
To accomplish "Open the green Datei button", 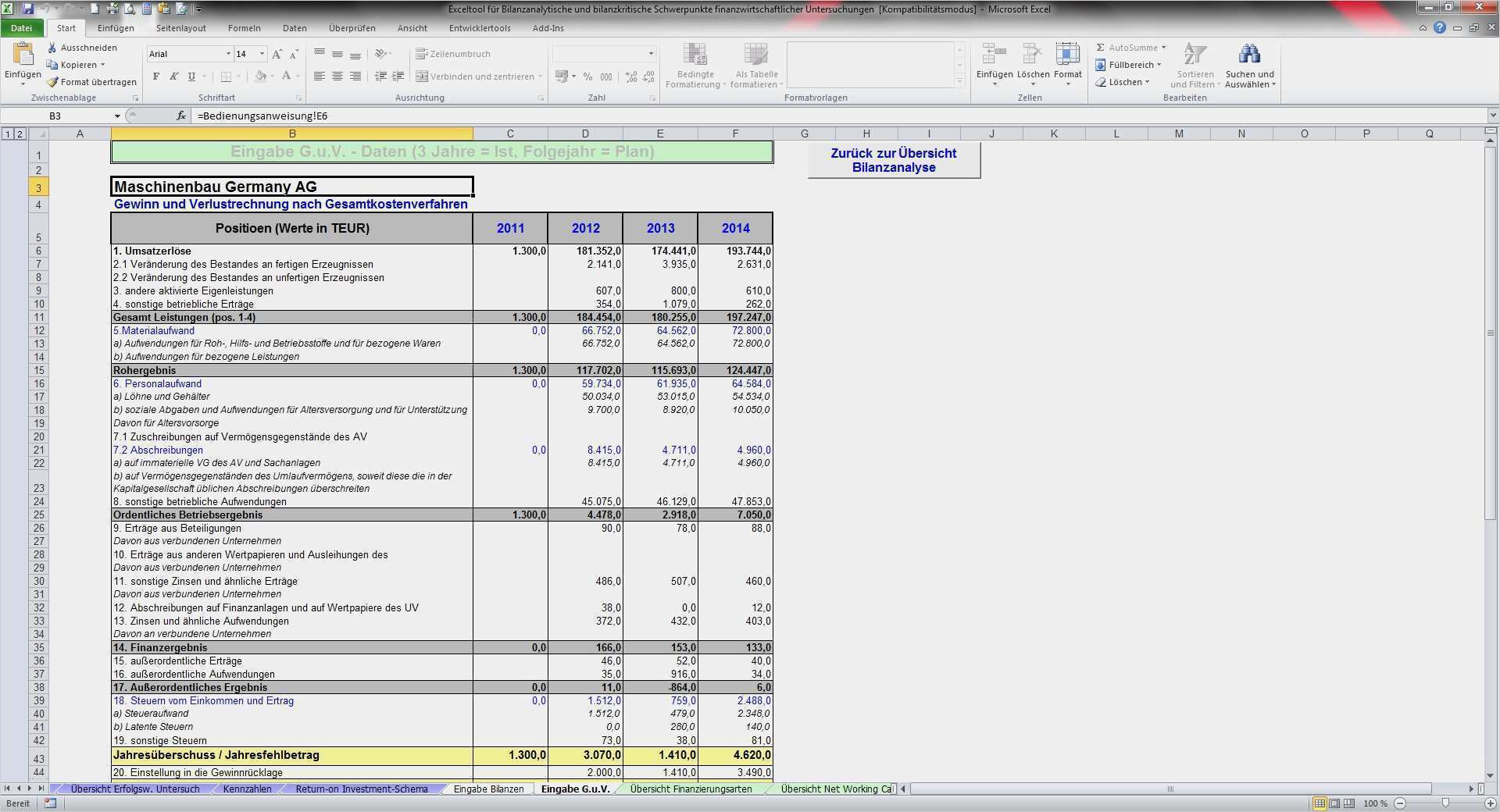I will click(21, 28).
